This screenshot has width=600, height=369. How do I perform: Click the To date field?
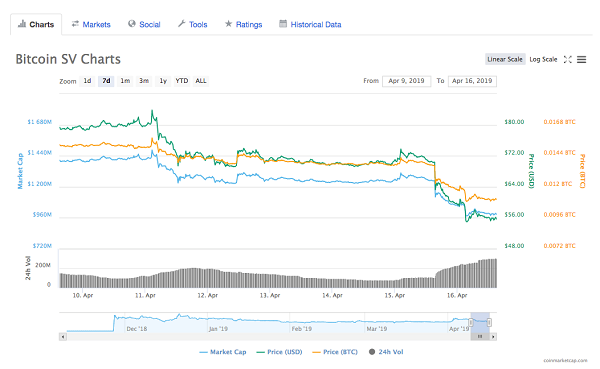click(472, 81)
